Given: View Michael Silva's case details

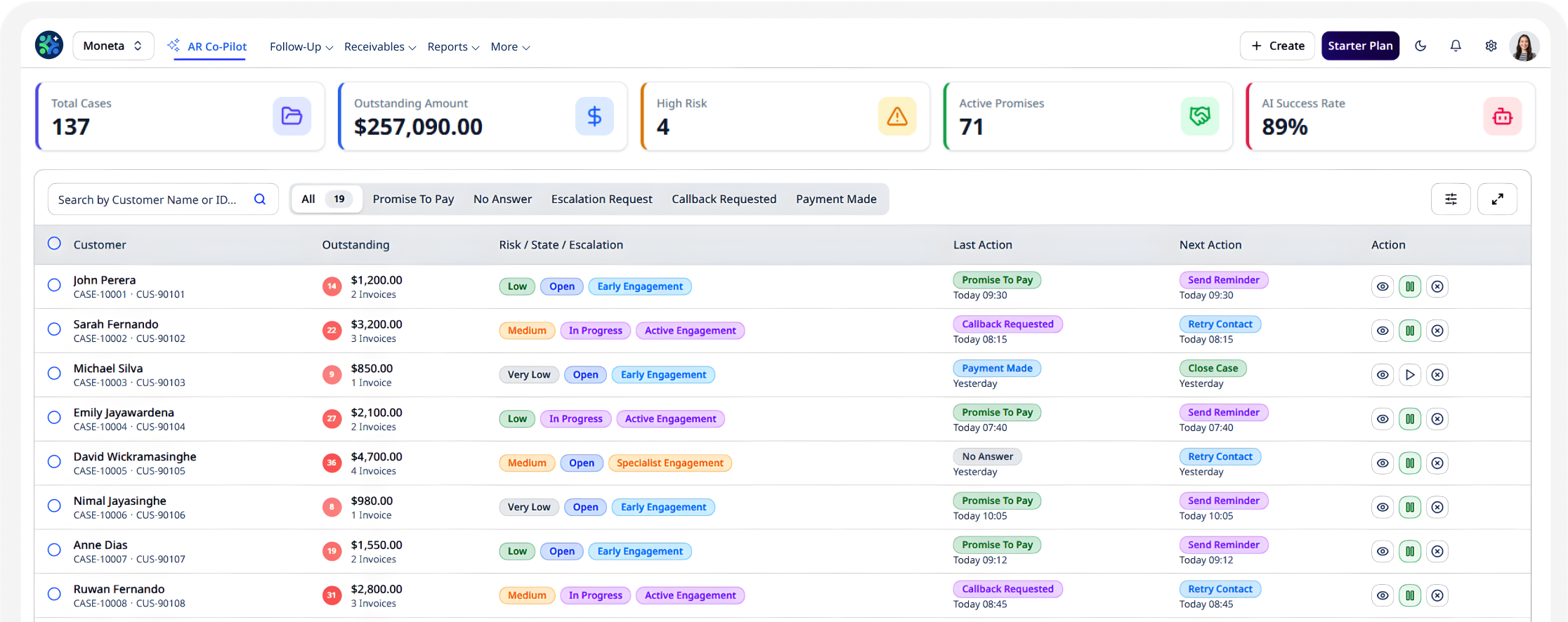Looking at the screenshot, I should point(1383,375).
